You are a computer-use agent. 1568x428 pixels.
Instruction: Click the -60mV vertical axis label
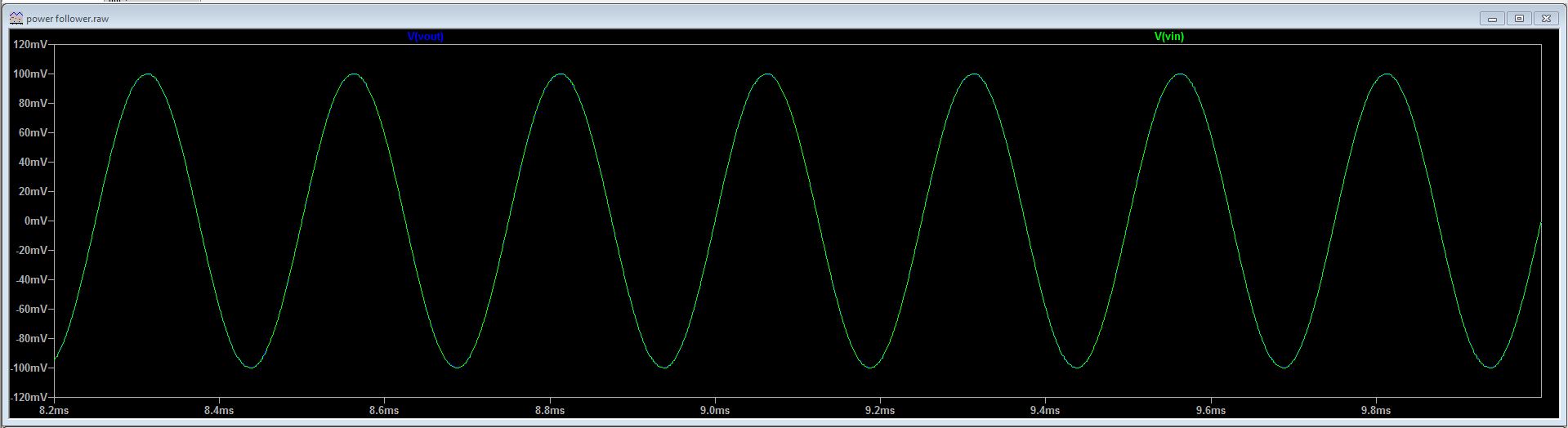click(x=31, y=309)
